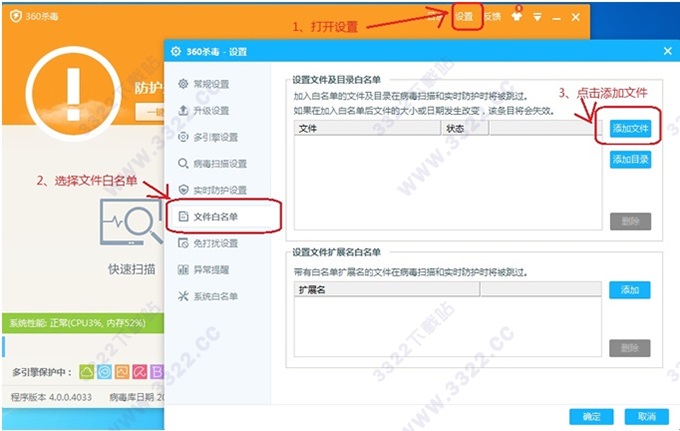
Task: Click the 状态 column header
Action: coord(465,128)
